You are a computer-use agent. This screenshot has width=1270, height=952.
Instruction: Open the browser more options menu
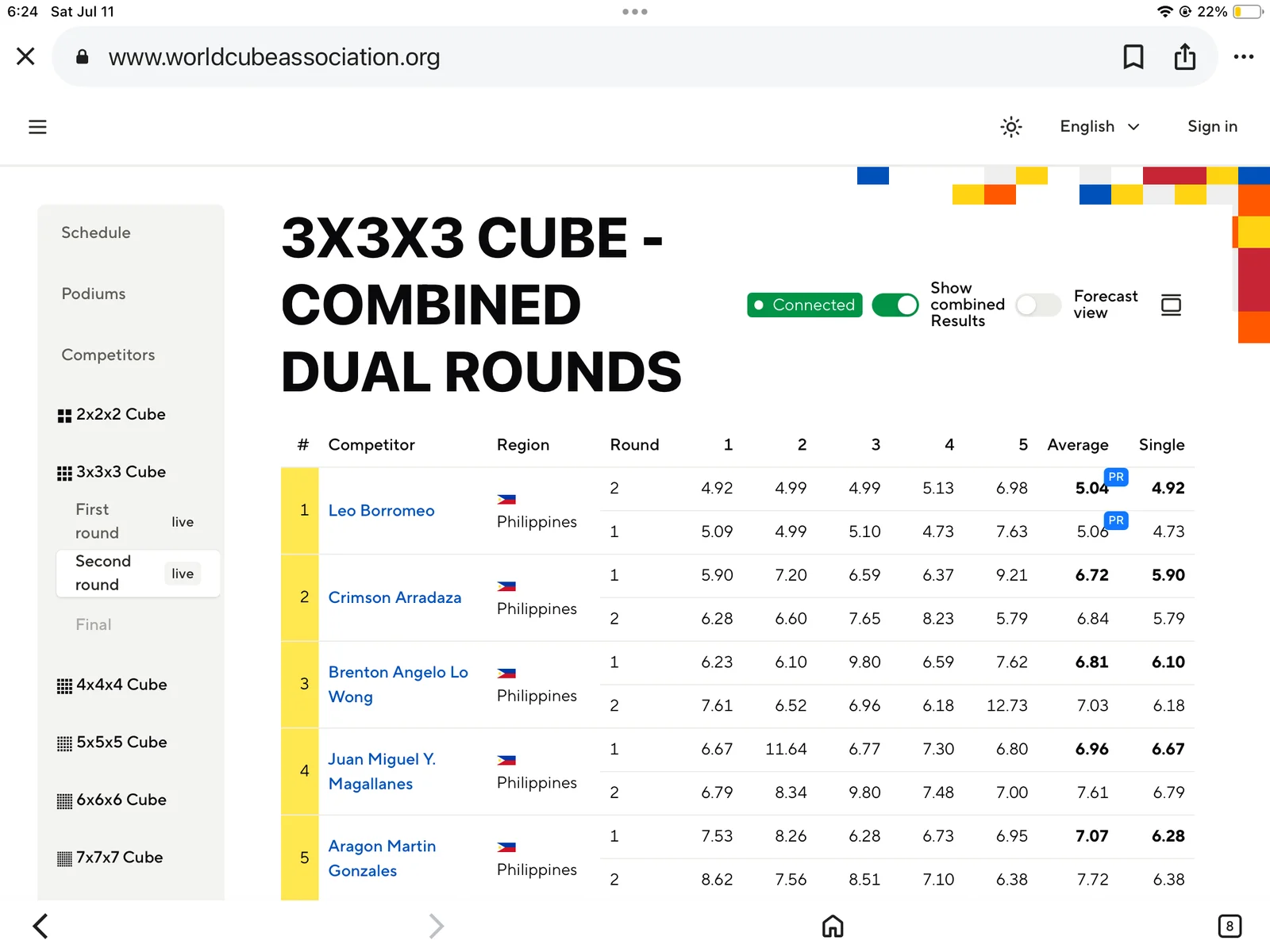[1244, 56]
